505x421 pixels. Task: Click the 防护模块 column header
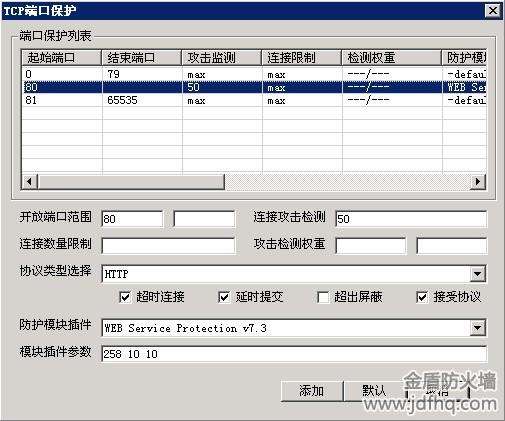pyautogui.click(x=464, y=58)
